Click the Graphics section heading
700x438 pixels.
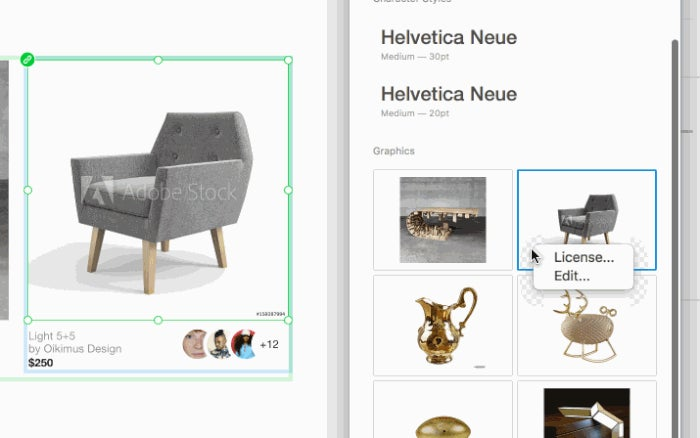(x=394, y=151)
